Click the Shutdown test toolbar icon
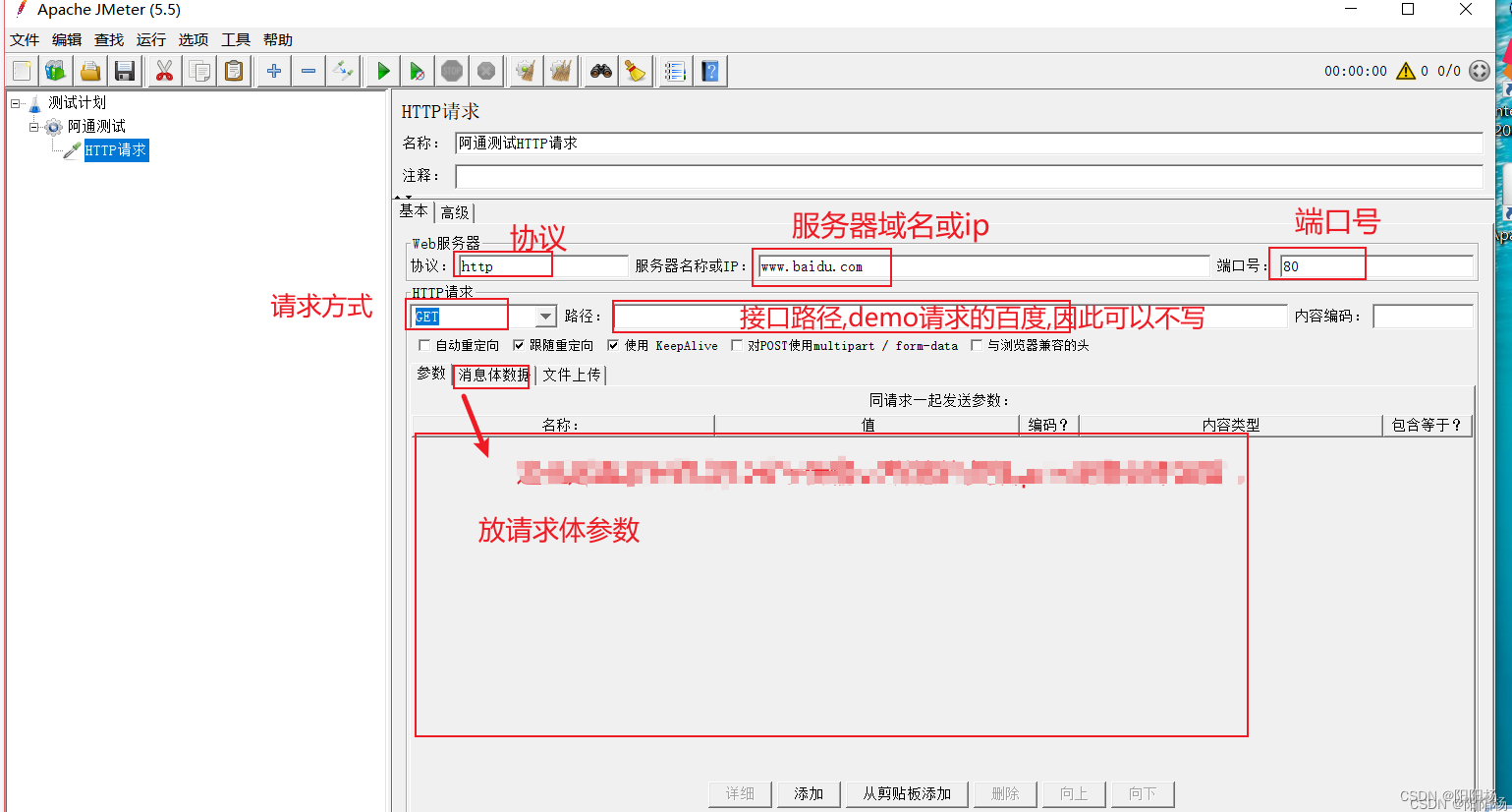 [x=486, y=71]
